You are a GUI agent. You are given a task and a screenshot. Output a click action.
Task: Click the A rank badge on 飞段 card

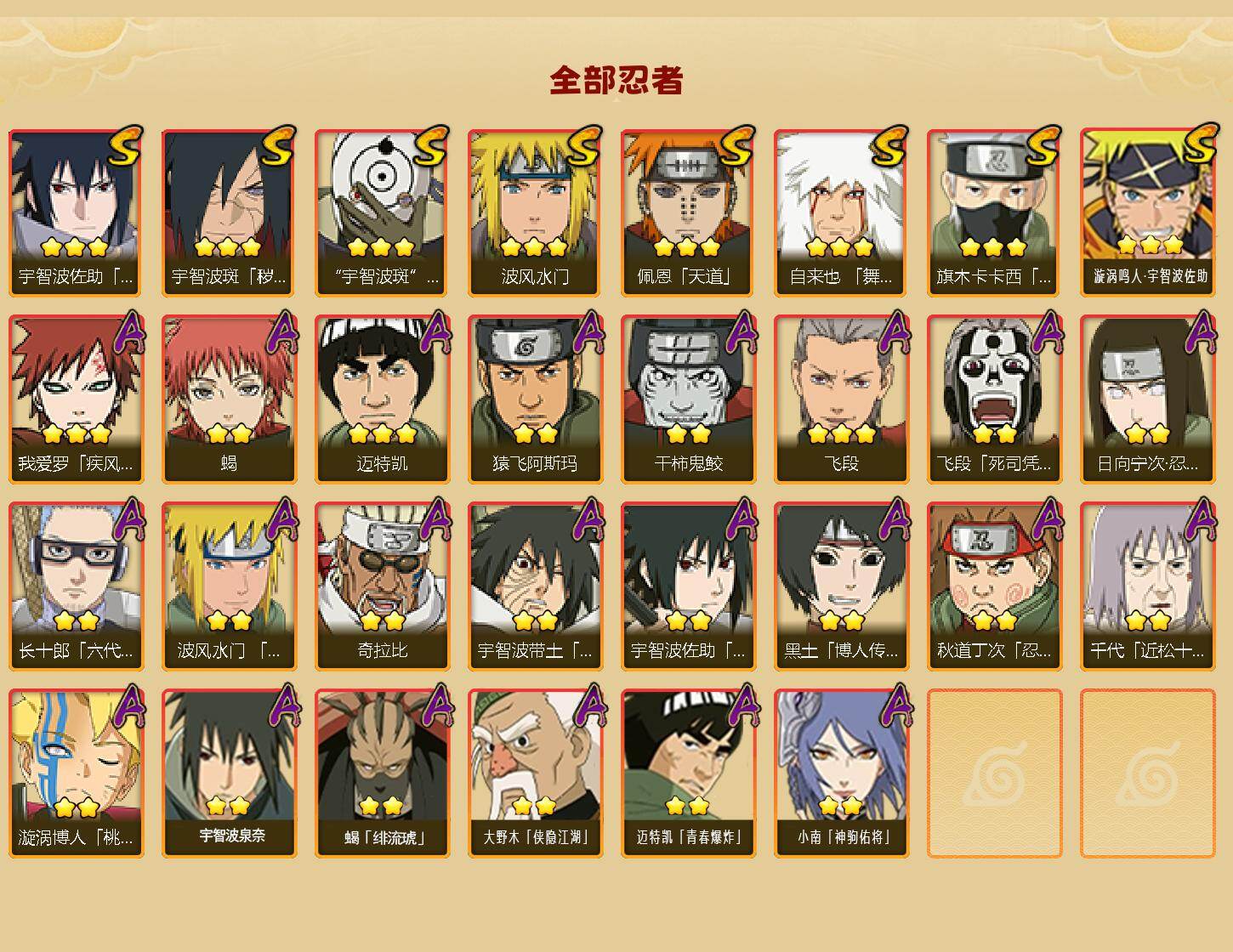point(895,331)
